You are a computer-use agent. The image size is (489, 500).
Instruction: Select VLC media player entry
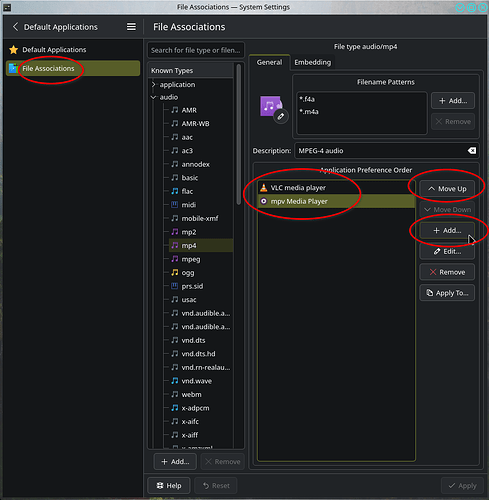[x=336, y=188]
